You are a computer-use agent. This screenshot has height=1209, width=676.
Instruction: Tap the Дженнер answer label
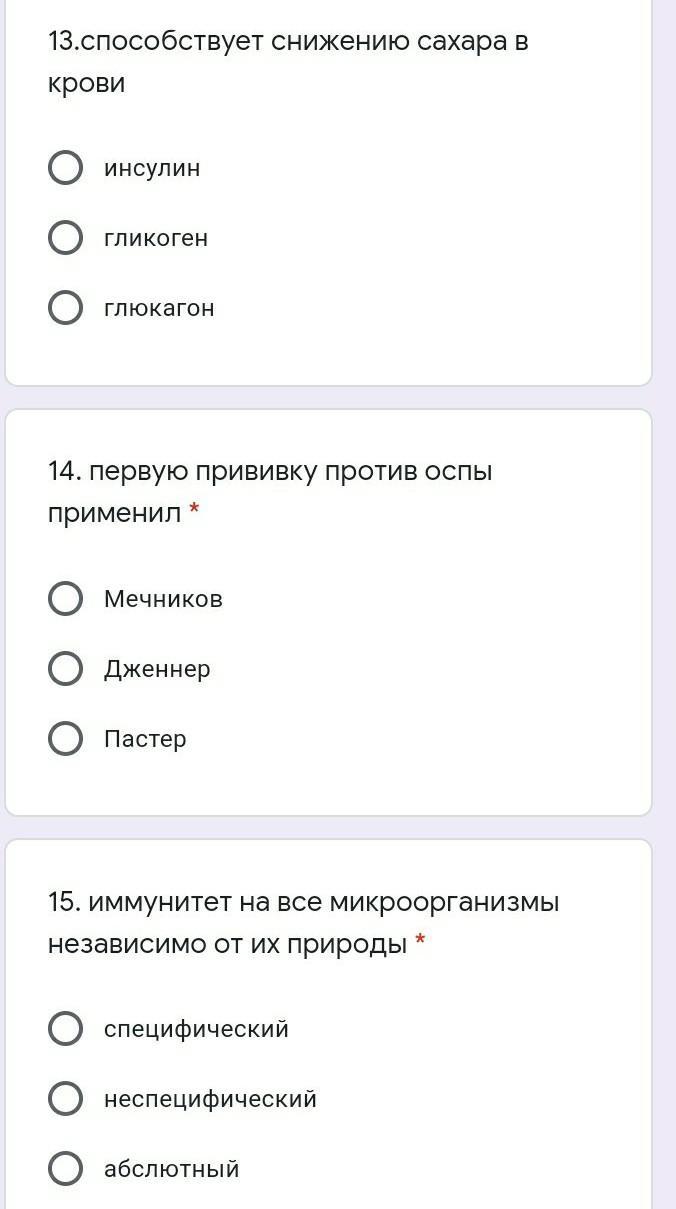[157, 669]
